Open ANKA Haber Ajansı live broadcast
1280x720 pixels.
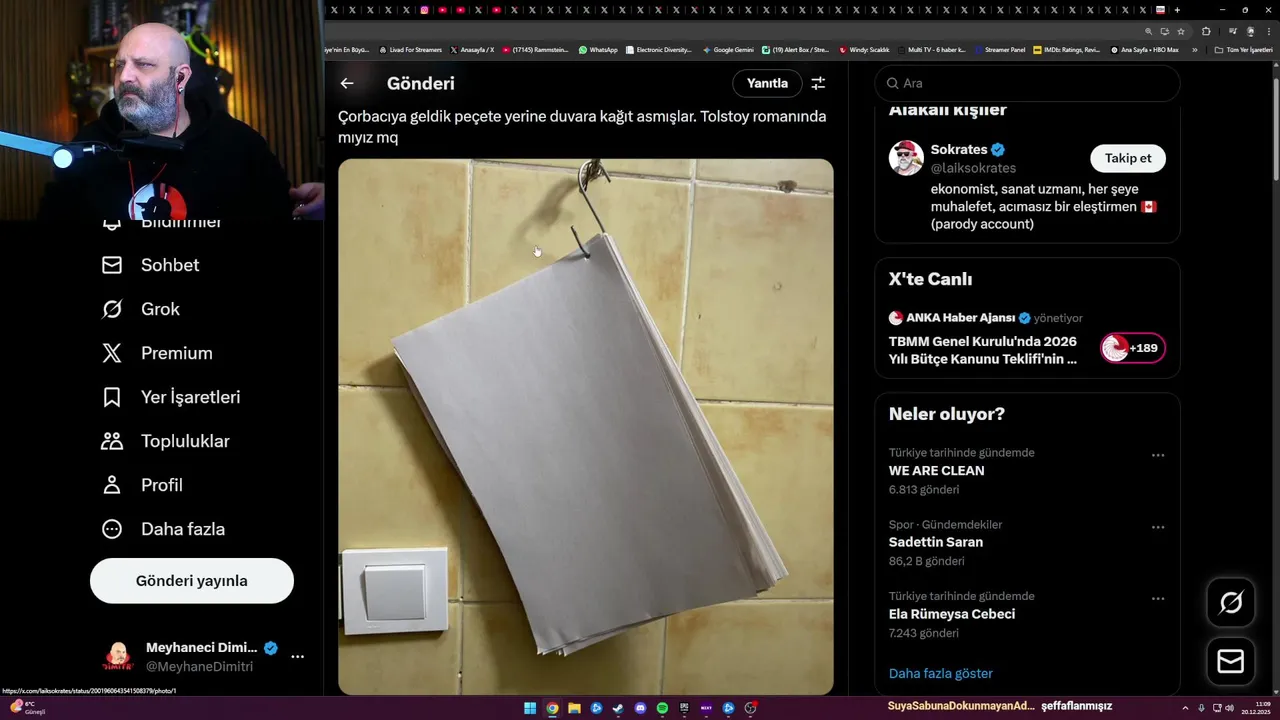pyautogui.click(x=1027, y=338)
